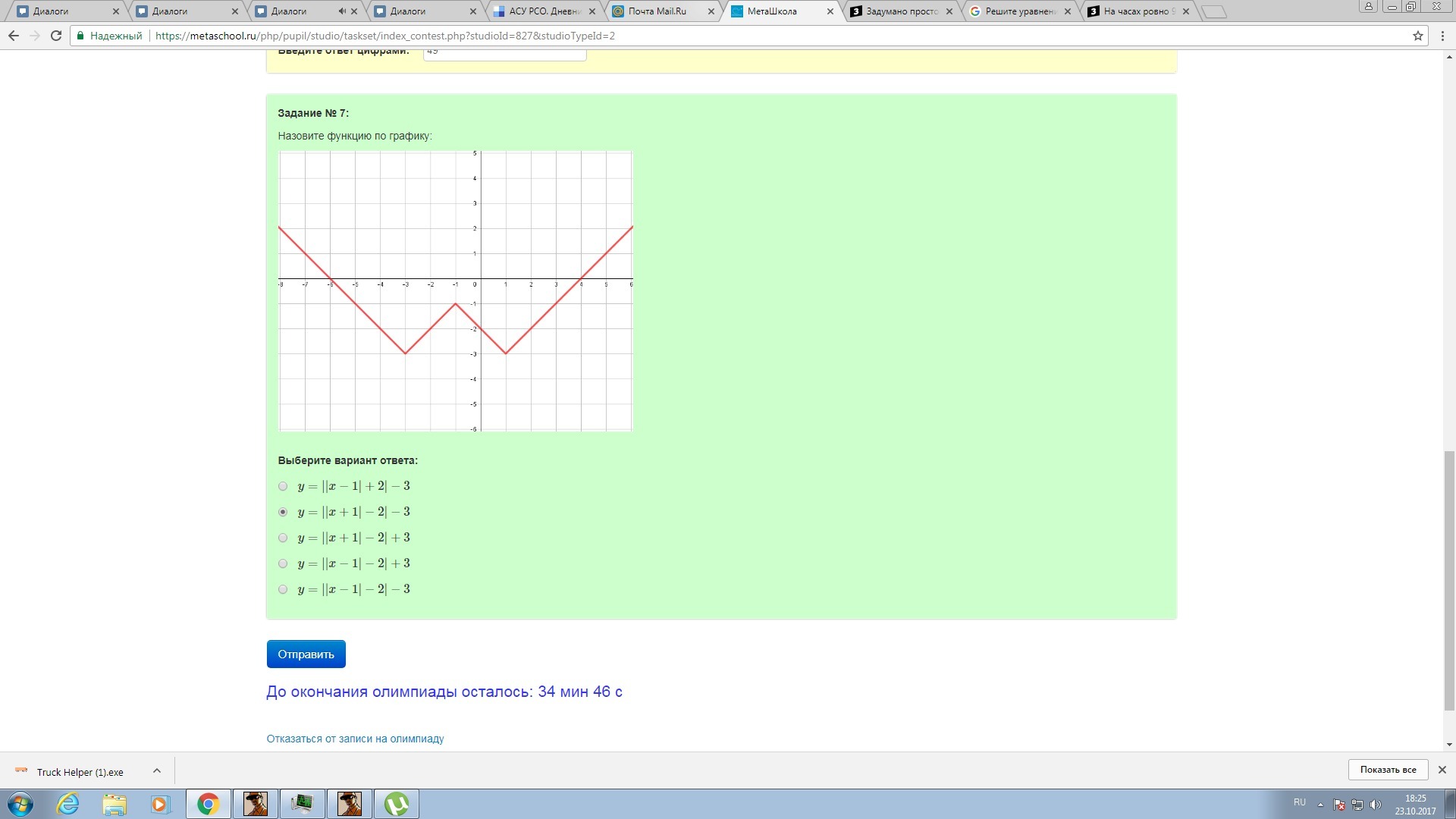
Task: Reload the current page
Action: pyautogui.click(x=55, y=35)
